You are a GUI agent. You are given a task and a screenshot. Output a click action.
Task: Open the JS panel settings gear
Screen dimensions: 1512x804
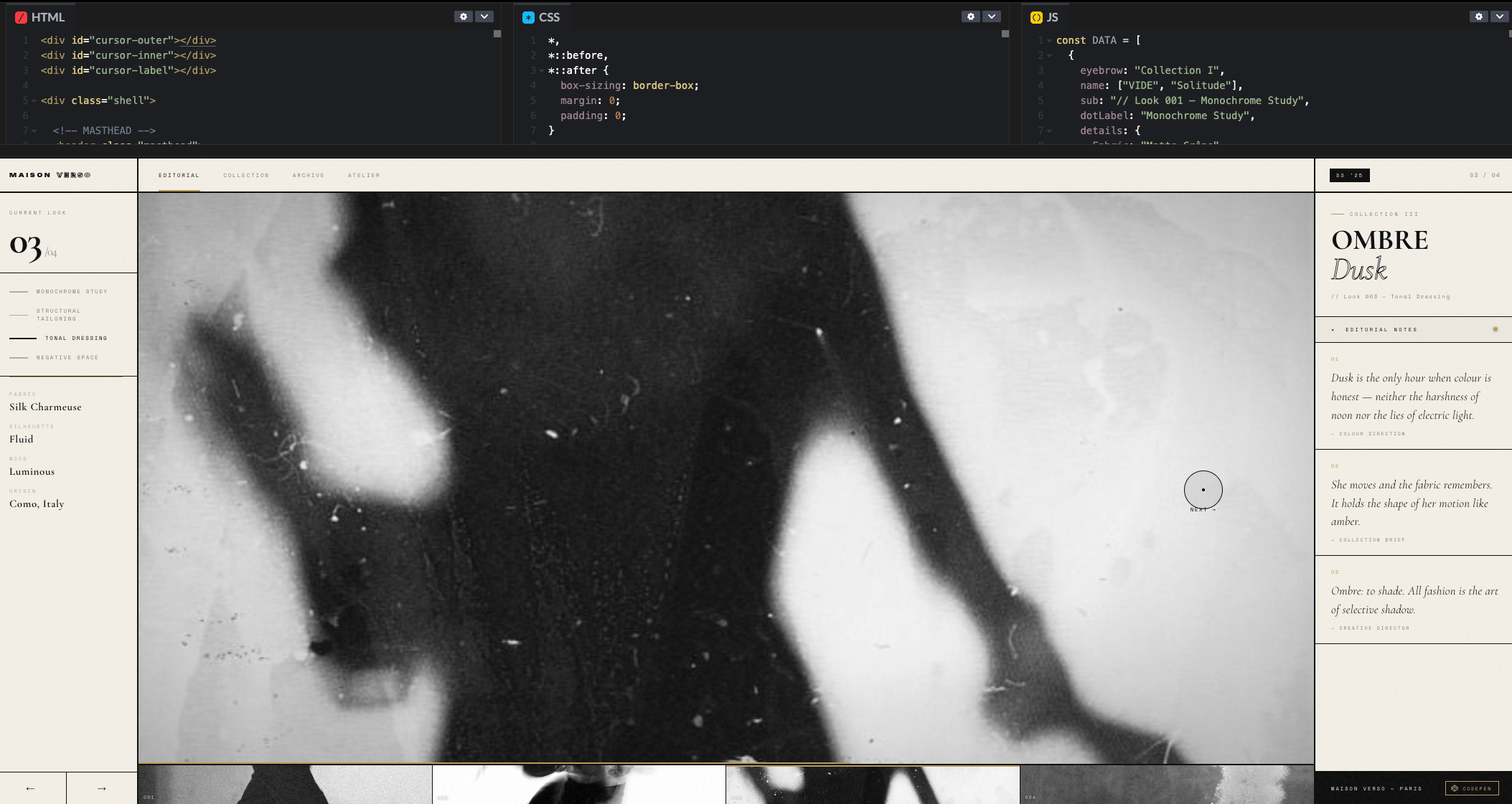point(1478,16)
